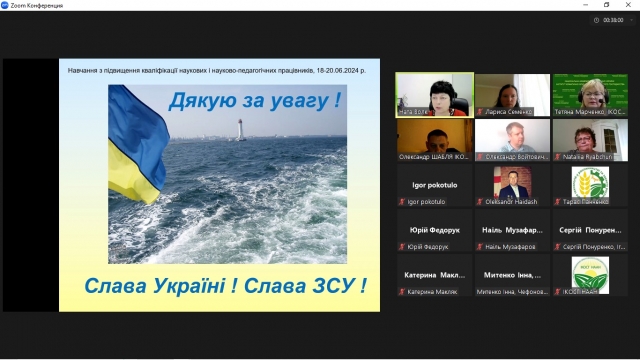The image size is (640, 360).
Task: Select the Сергій Понуренко participant tile
Action: [x=590, y=230]
